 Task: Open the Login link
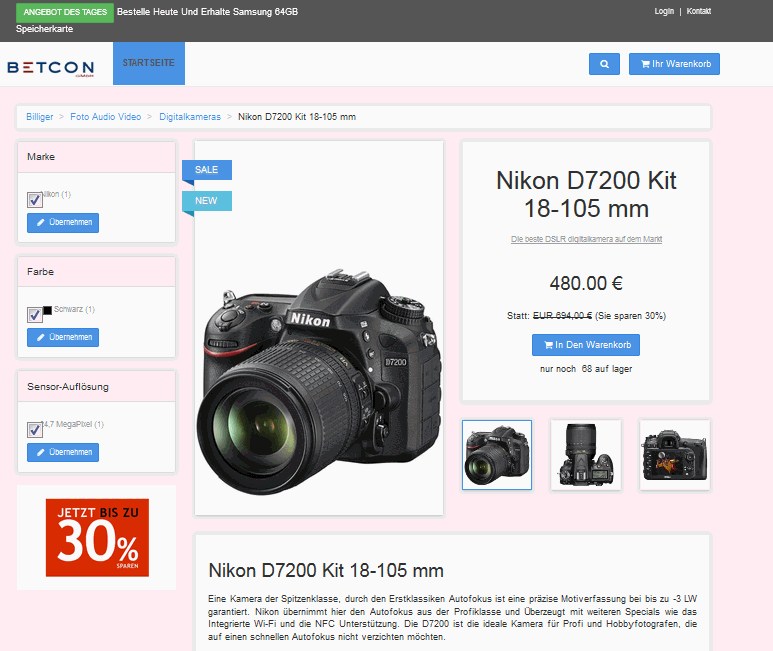click(x=664, y=11)
